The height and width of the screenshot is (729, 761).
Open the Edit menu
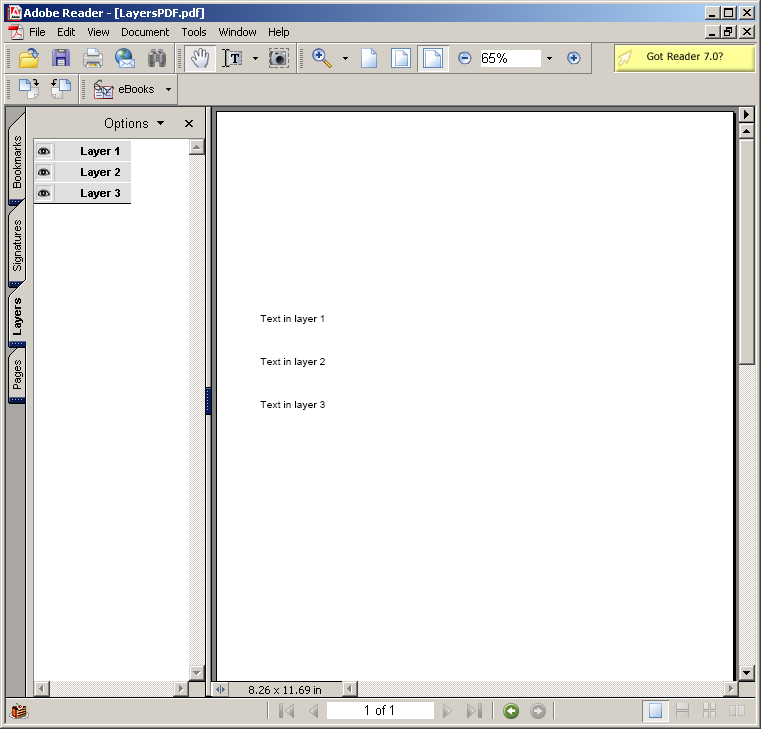point(66,32)
